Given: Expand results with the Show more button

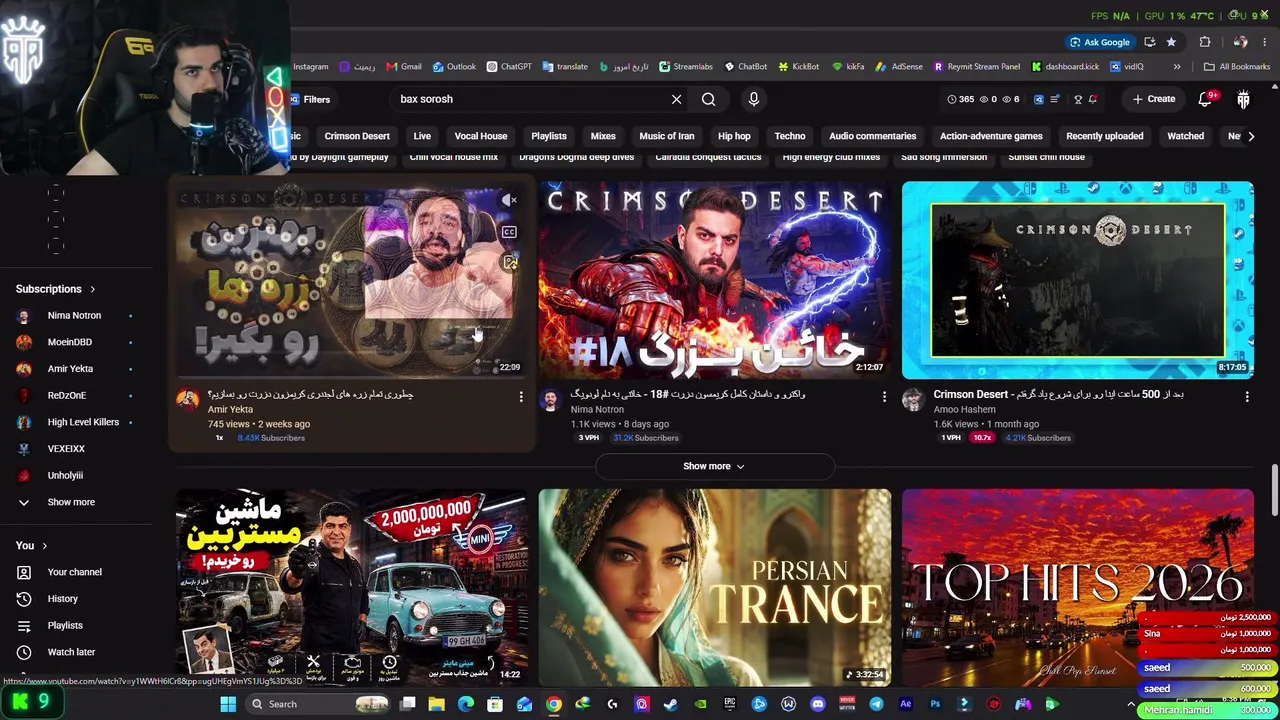Looking at the screenshot, I should pyautogui.click(x=714, y=466).
